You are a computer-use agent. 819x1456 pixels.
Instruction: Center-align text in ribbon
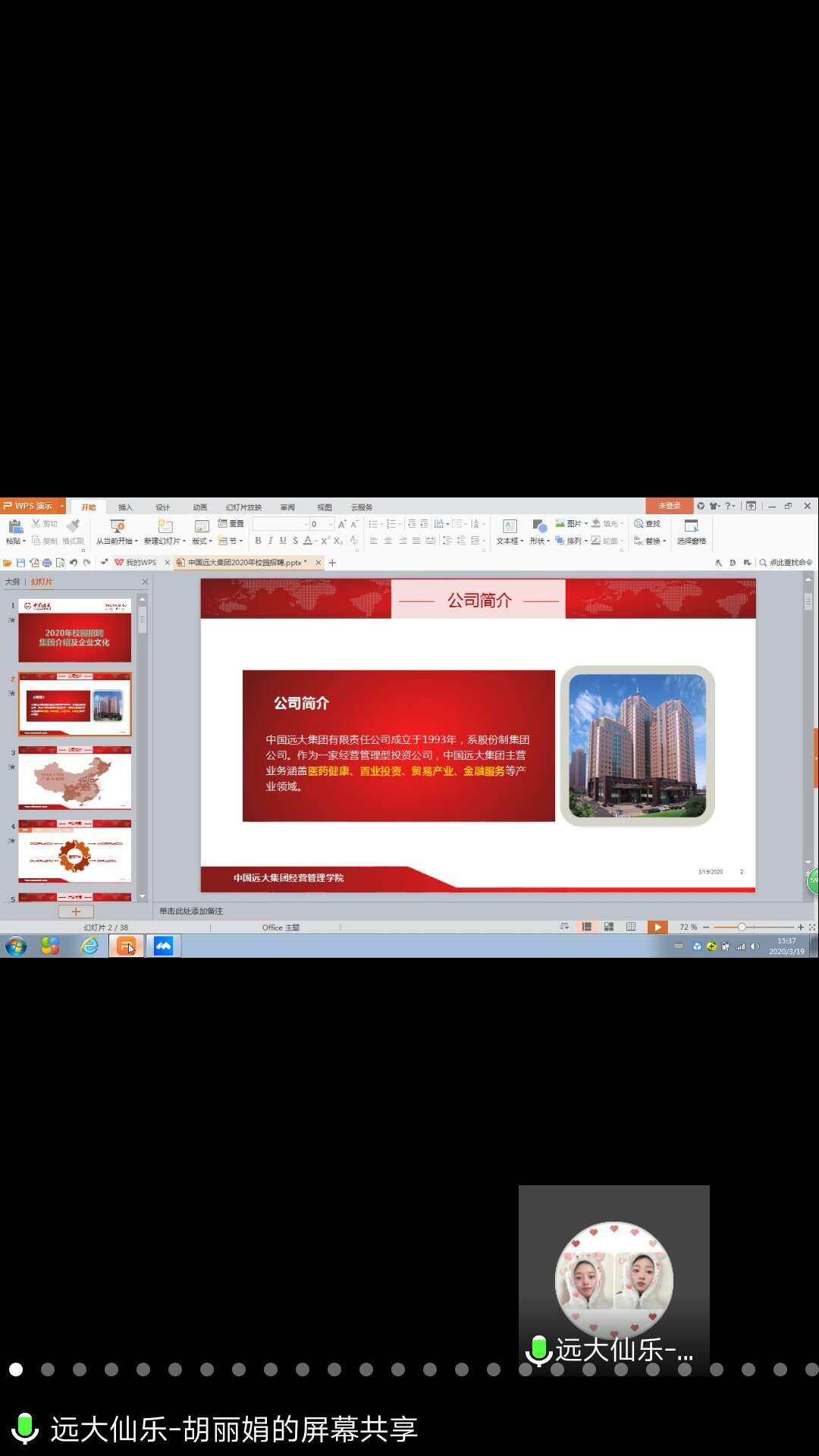pos(388,541)
